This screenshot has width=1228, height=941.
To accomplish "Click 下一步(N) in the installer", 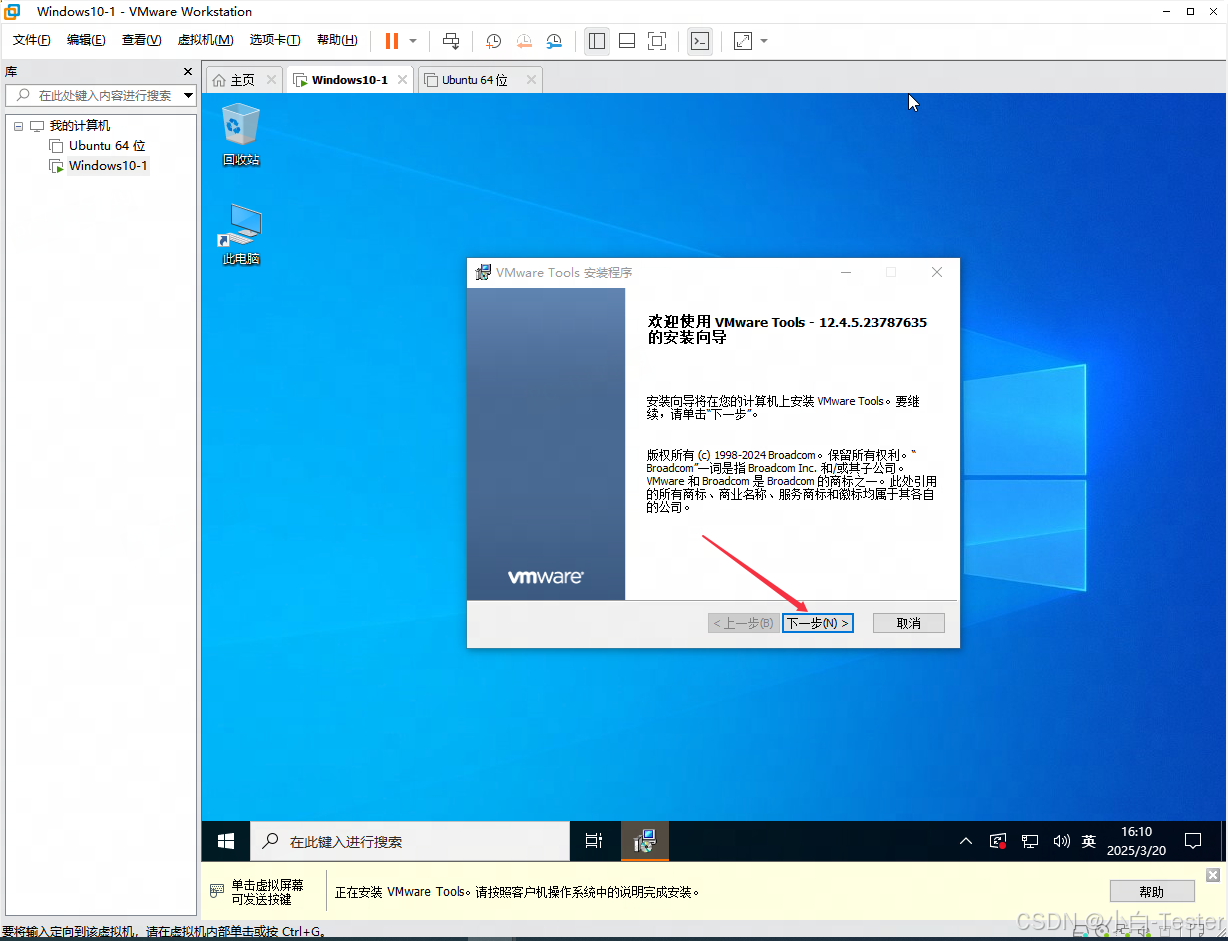I will click(817, 623).
